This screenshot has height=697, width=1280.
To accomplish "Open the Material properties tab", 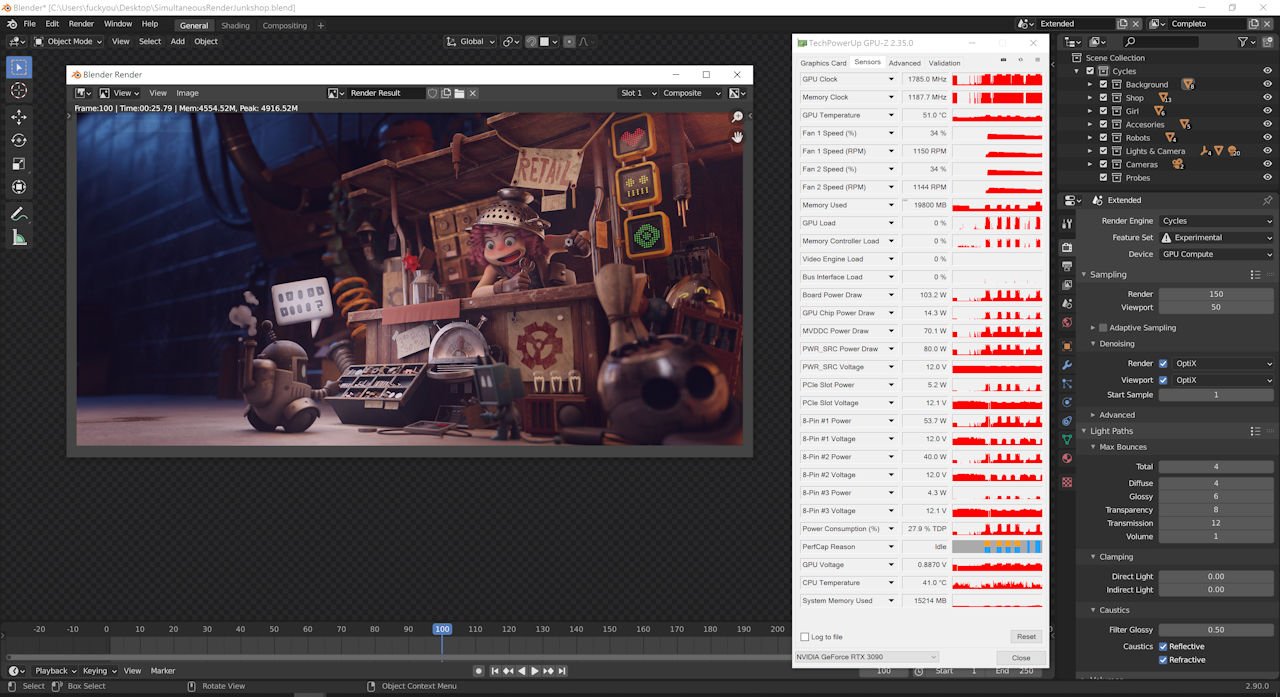I will click(x=1067, y=458).
